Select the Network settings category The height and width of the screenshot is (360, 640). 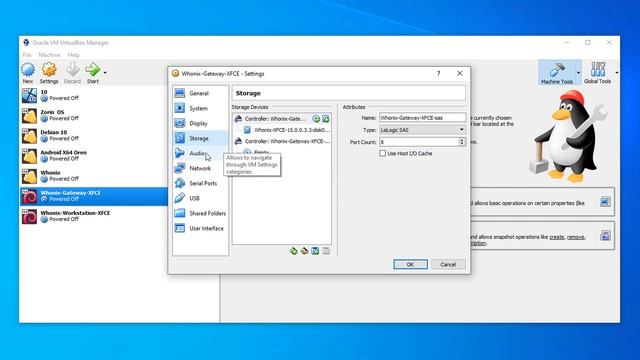200,168
